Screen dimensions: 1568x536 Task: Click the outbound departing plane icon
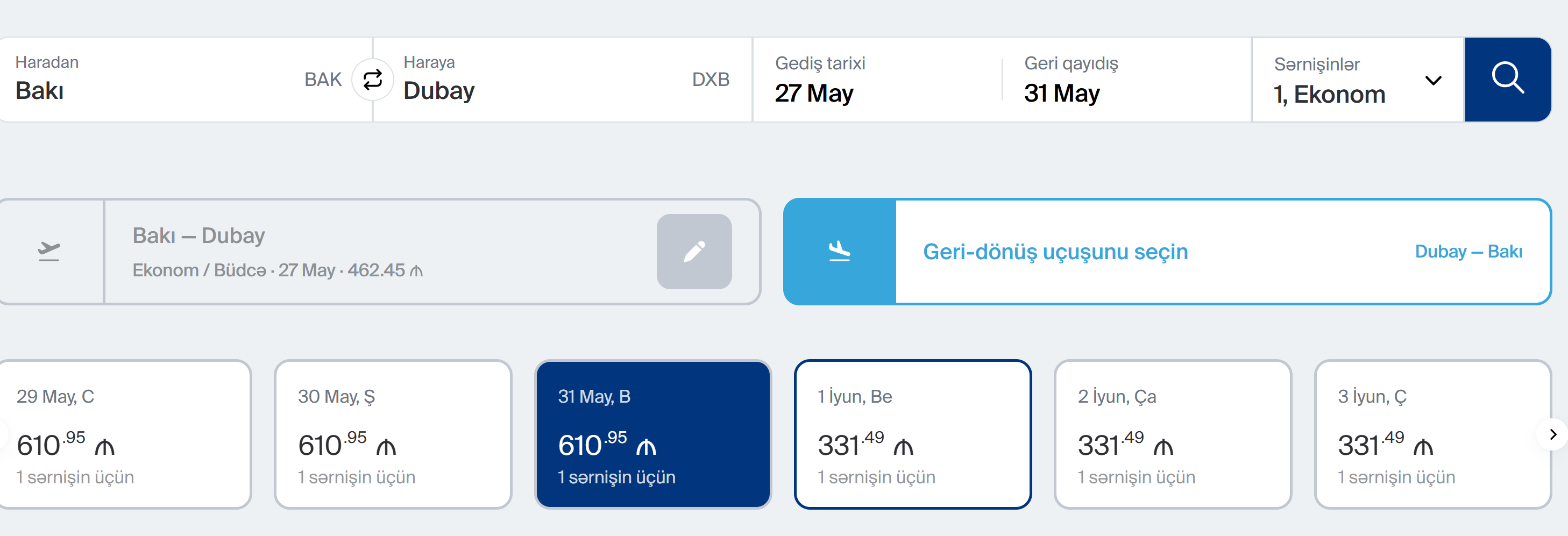point(49,251)
